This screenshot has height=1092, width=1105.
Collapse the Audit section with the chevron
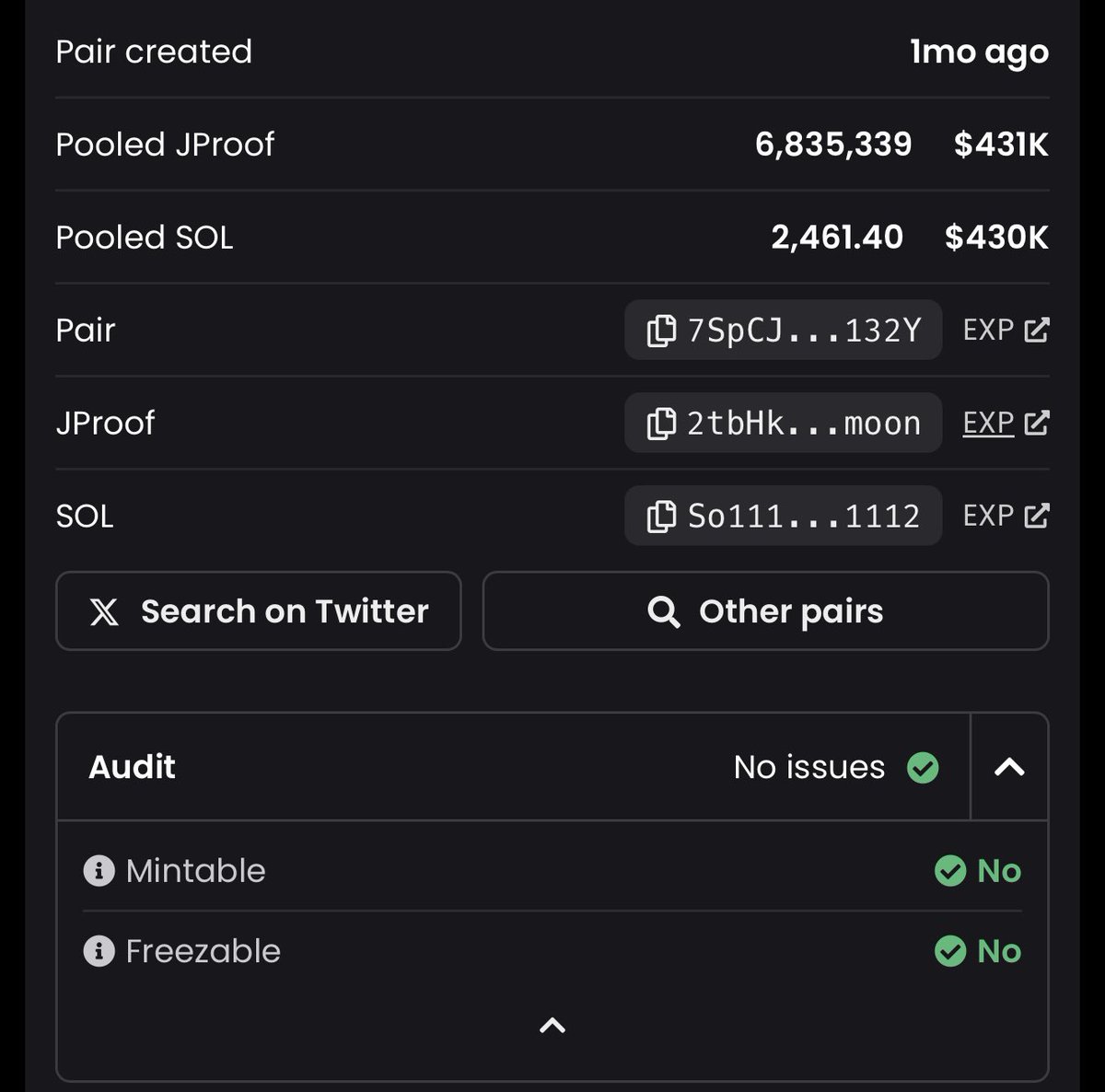click(x=1009, y=767)
